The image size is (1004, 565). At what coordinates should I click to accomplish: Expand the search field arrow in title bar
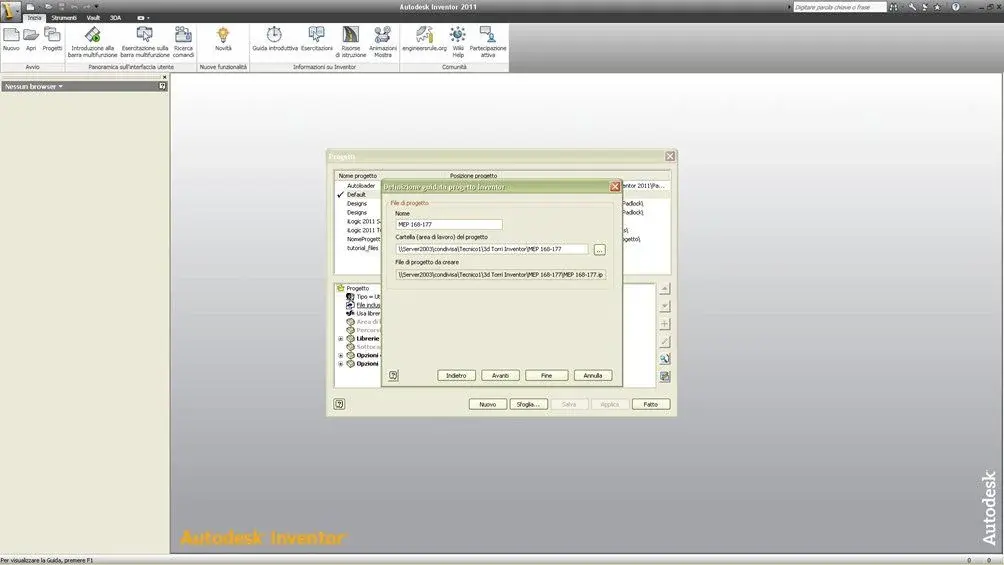(x=789, y=7)
